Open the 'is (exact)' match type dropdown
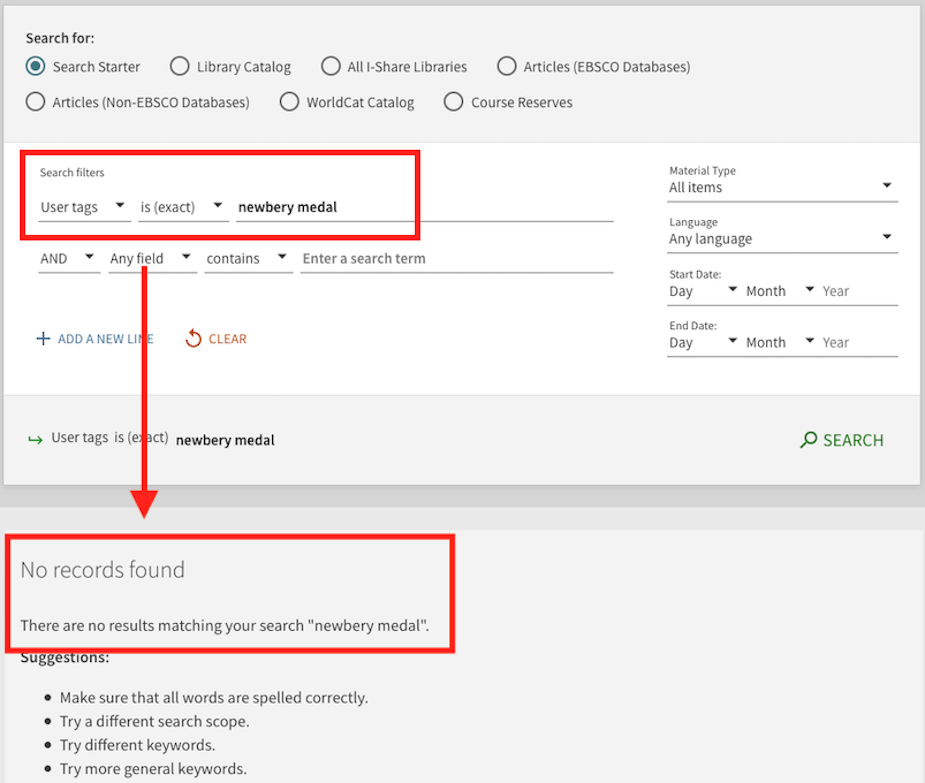This screenshot has height=783, width=925. 182,207
